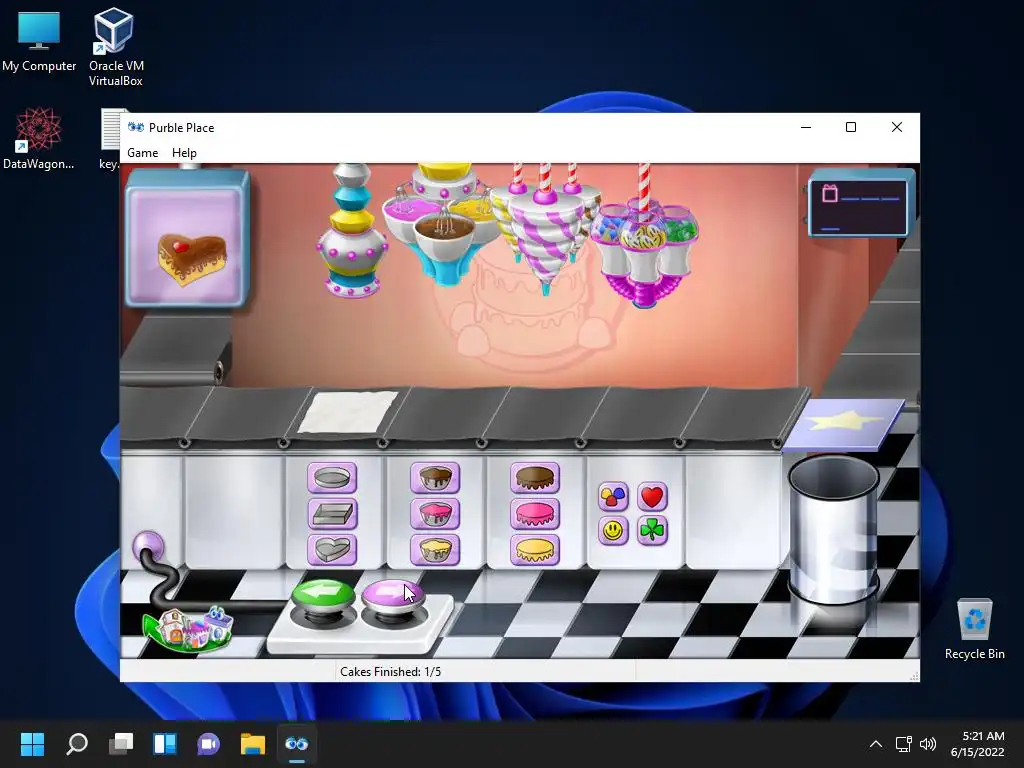Add red heart decoration

point(652,497)
